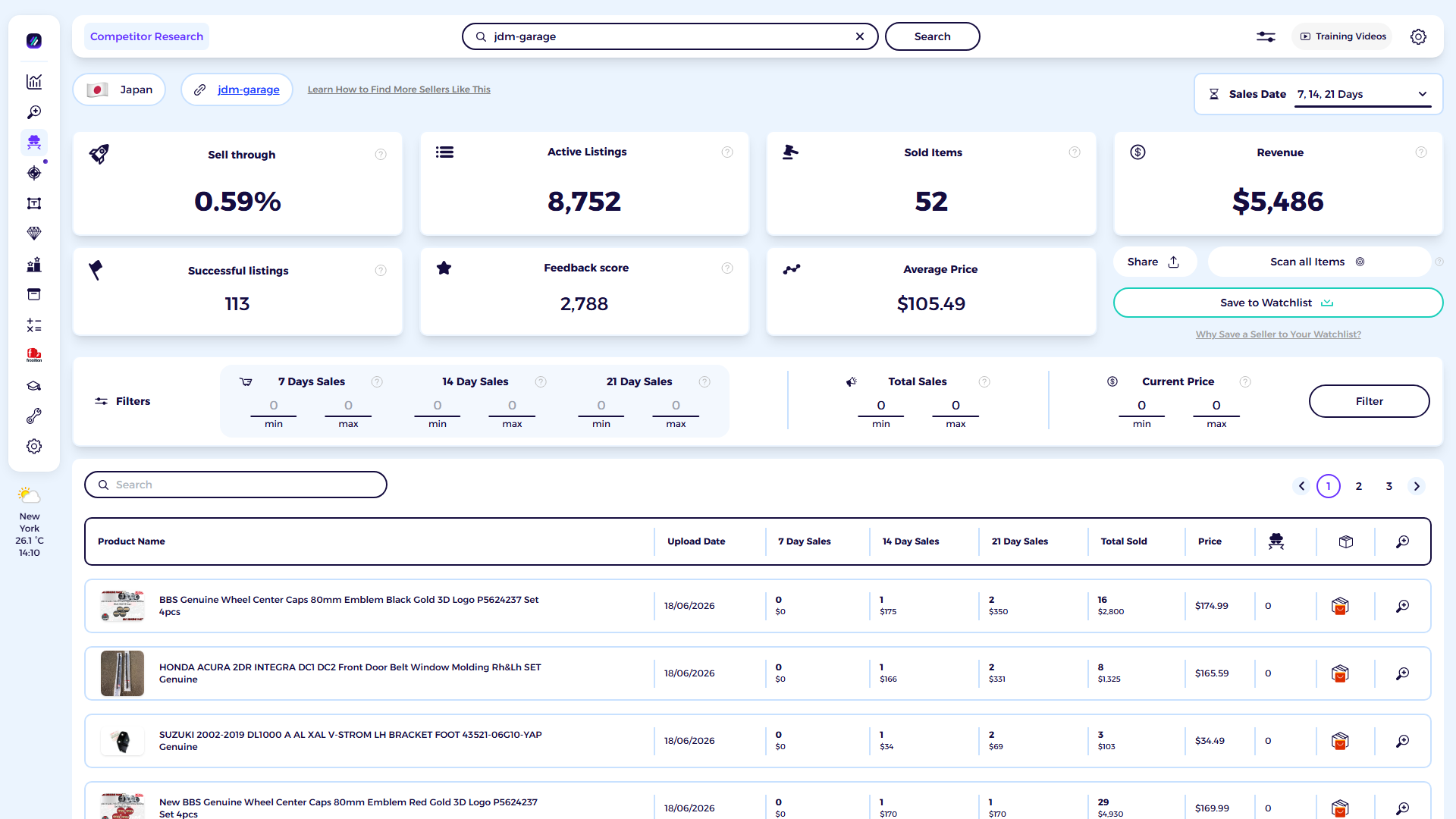Open the box icon for SUZUKI V-STROM bracket row

click(1340, 741)
